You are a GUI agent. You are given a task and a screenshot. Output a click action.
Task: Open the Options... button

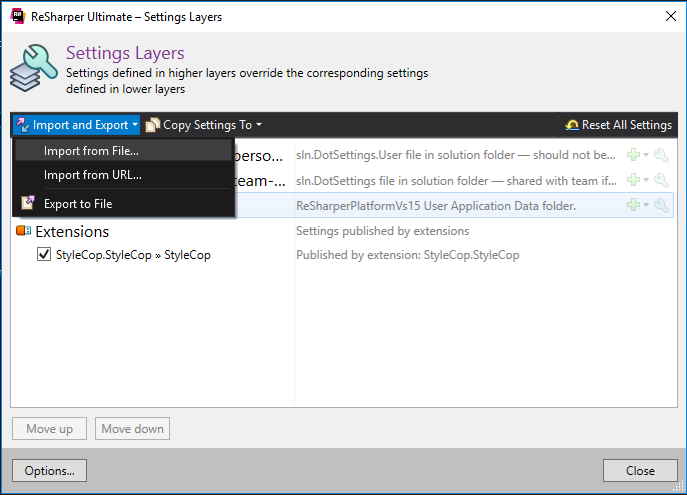click(50, 471)
